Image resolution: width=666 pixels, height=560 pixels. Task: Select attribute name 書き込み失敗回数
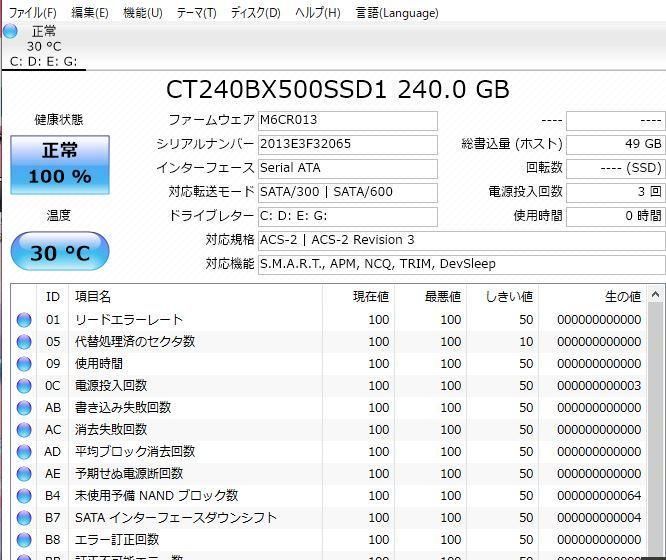click(x=123, y=408)
